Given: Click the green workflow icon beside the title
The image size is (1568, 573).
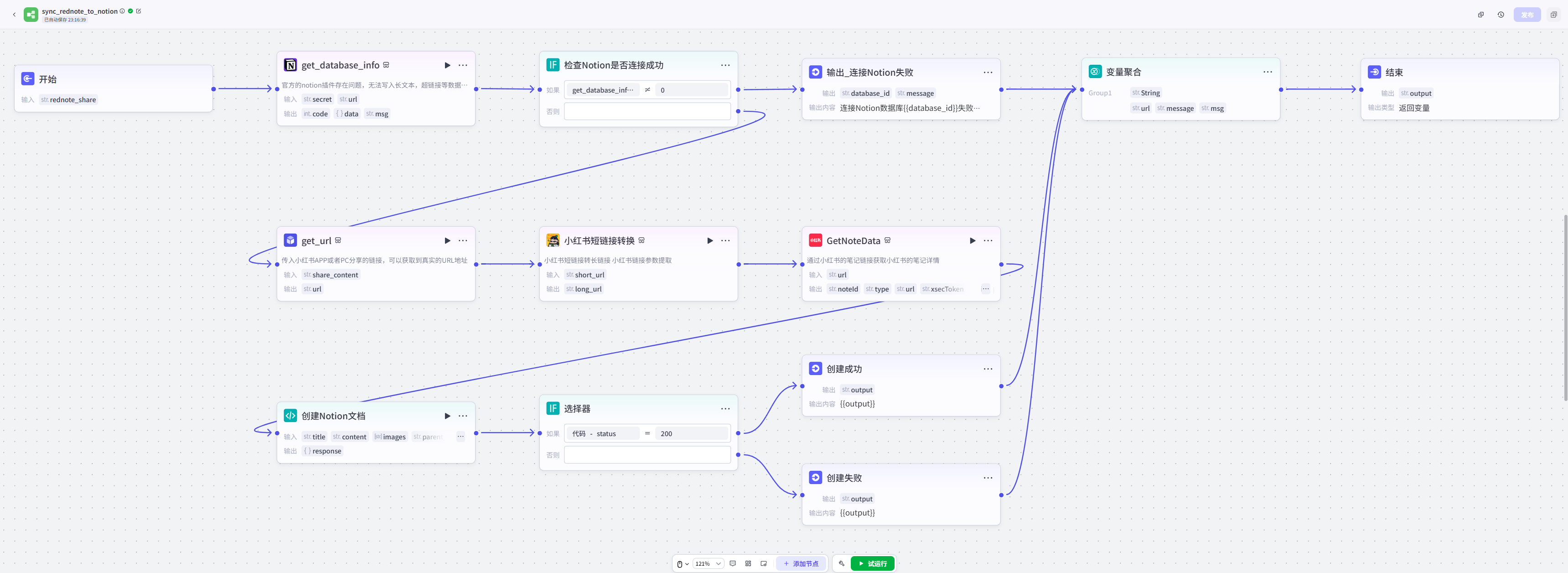Looking at the screenshot, I should click(31, 15).
